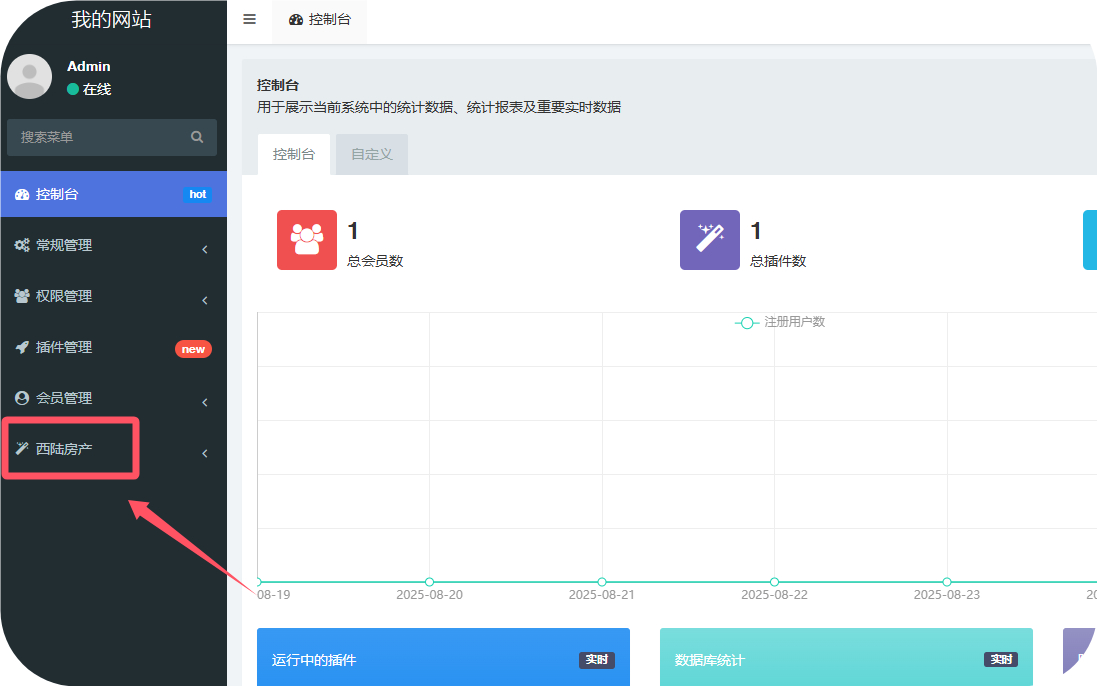Screen dimensions: 1097x686
Task: Click the rocket icon next to 插件管理
Action: tap(21, 347)
